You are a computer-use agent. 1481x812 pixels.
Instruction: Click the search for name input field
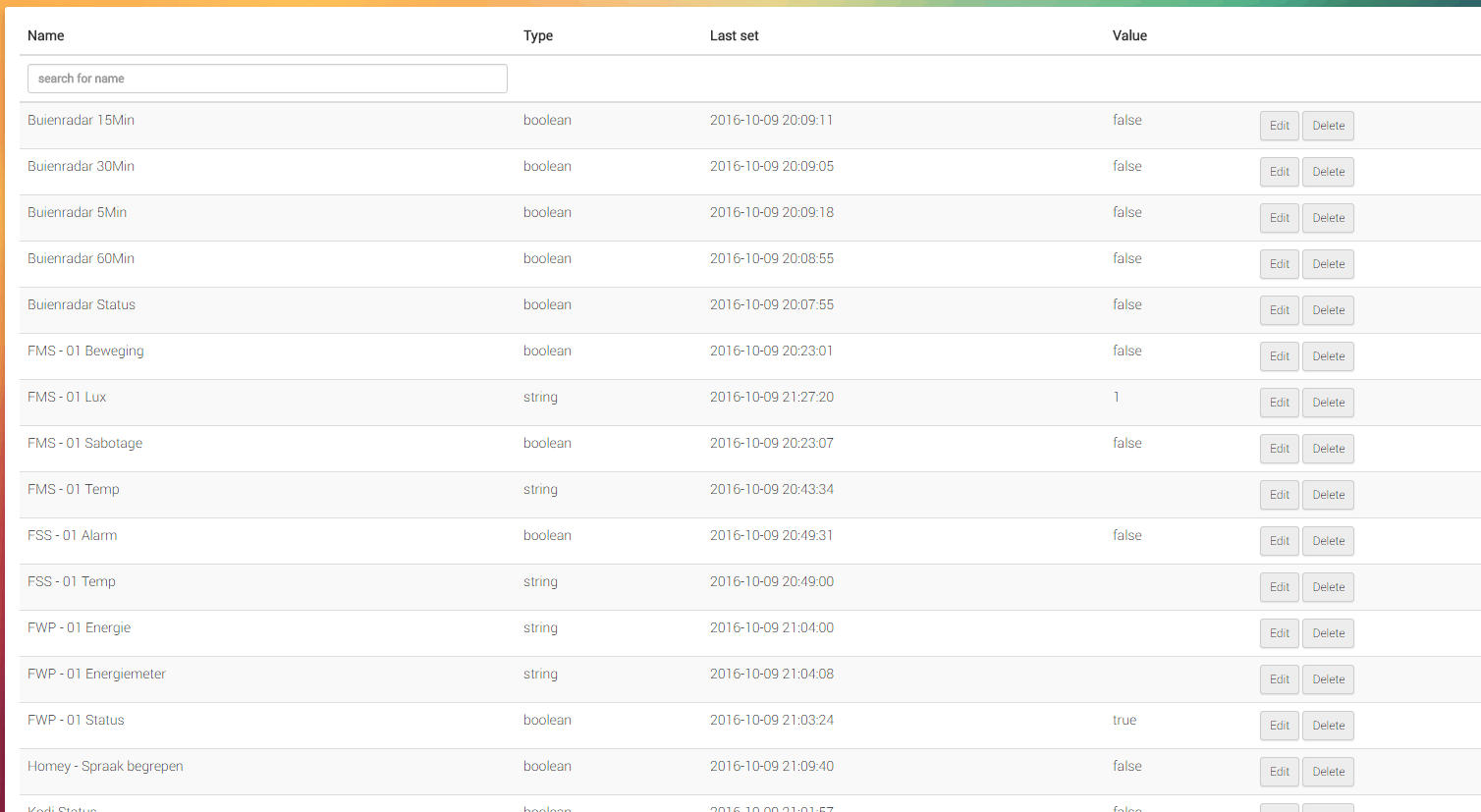[267, 79]
